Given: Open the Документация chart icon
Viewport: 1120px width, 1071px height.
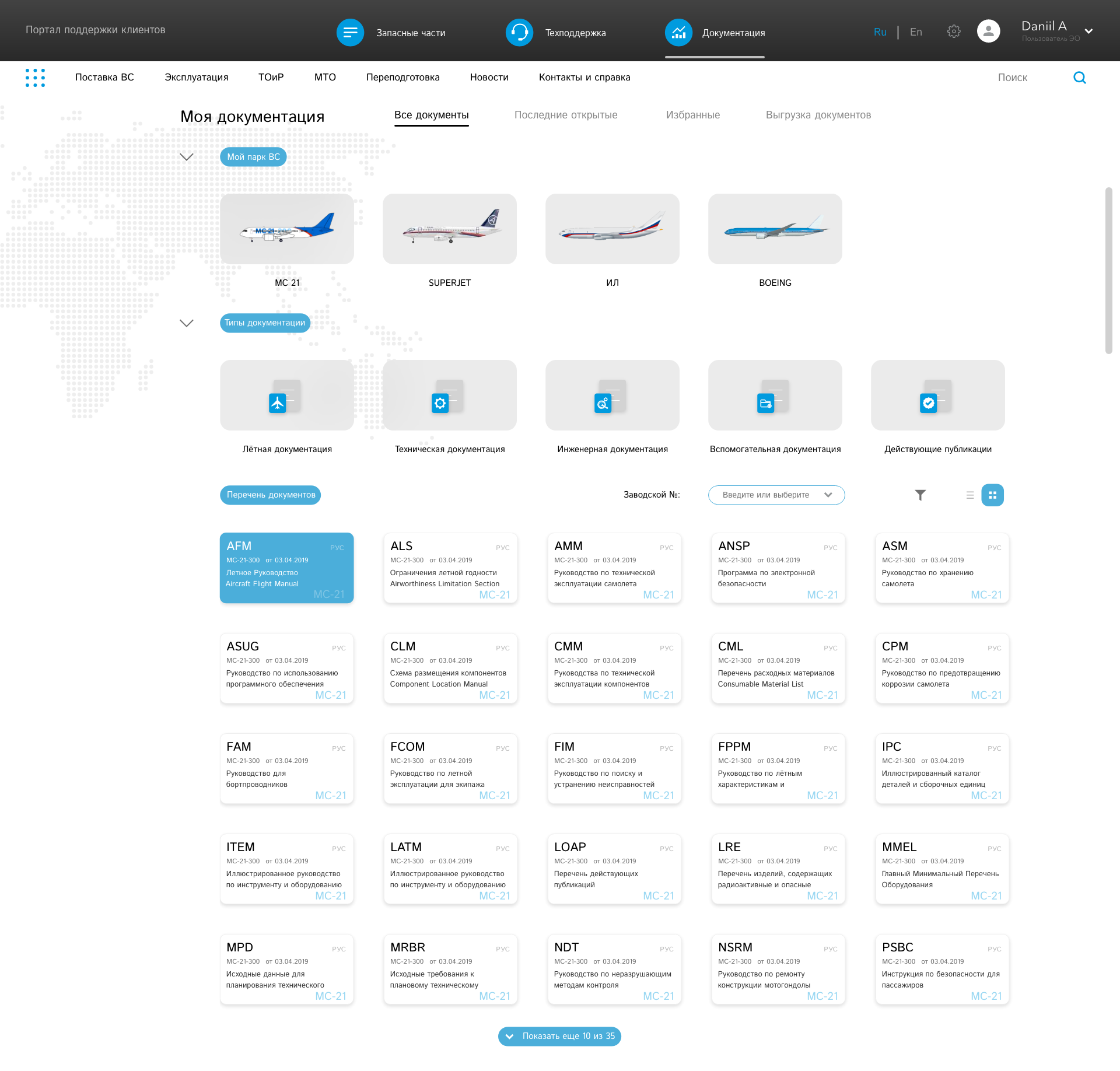Looking at the screenshot, I should coord(678,33).
